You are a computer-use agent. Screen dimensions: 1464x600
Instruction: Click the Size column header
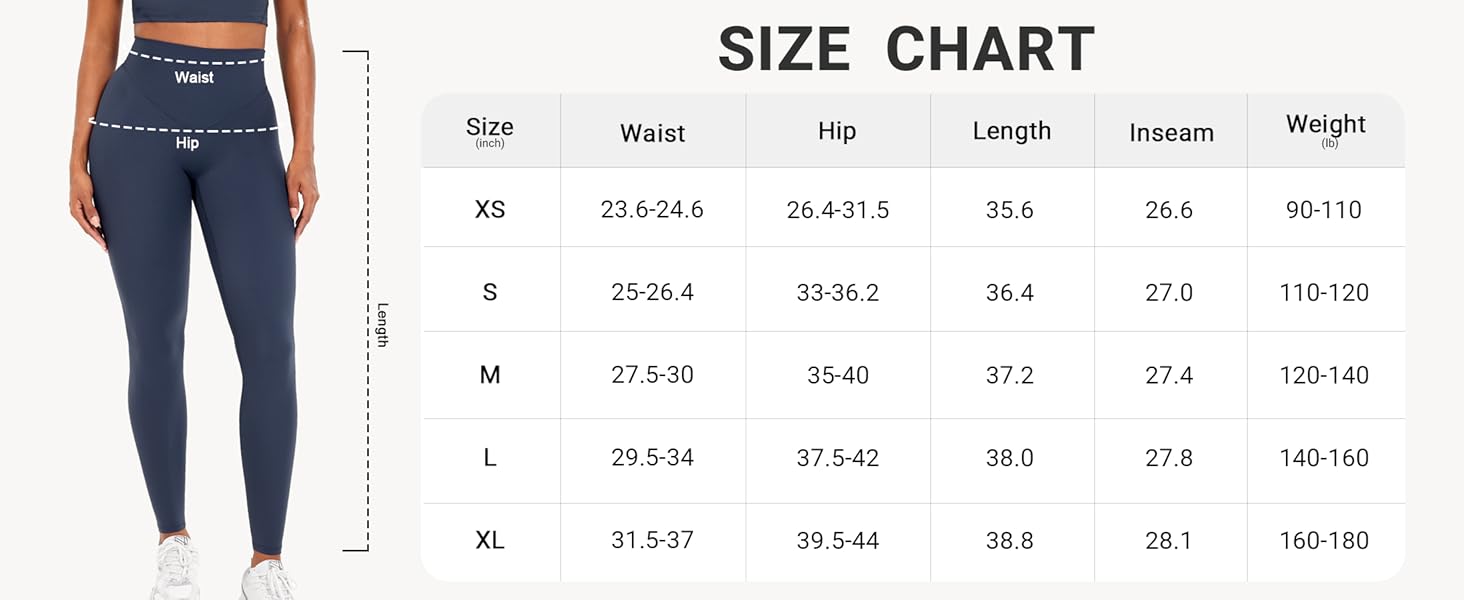click(x=490, y=130)
